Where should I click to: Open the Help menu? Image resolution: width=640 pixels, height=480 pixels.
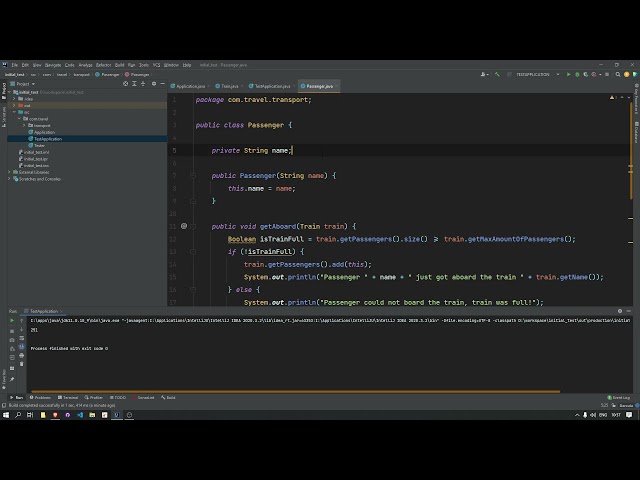click(187, 65)
